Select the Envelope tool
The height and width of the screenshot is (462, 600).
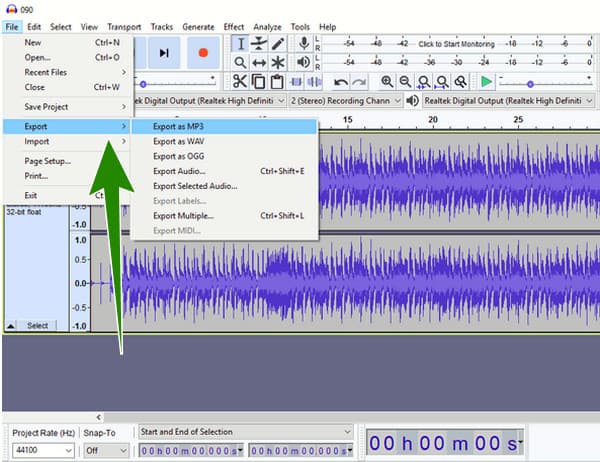pyautogui.click(x=259, y=44)
